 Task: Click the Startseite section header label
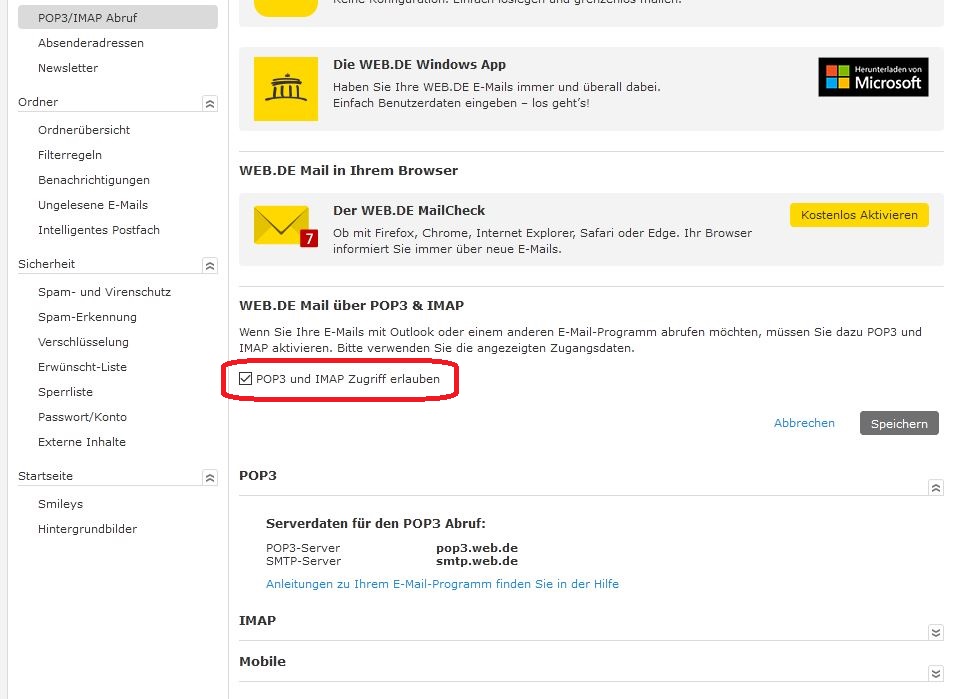click(45, 476)
